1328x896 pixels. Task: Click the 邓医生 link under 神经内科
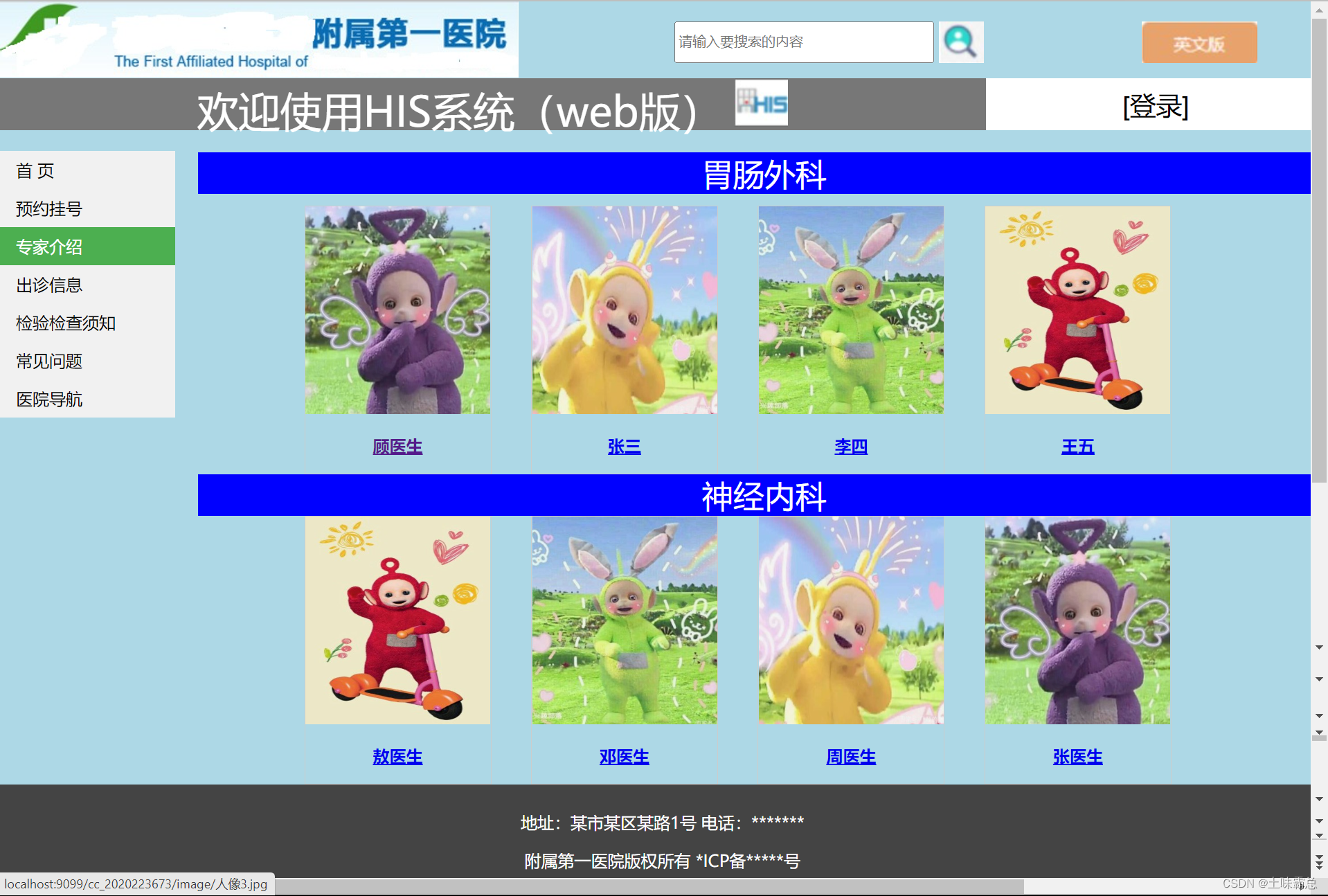(623, 757)
